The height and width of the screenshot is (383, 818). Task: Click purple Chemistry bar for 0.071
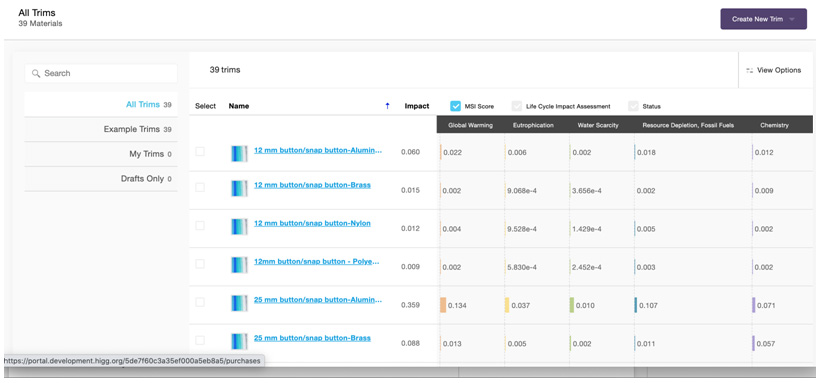click(753, 305)
